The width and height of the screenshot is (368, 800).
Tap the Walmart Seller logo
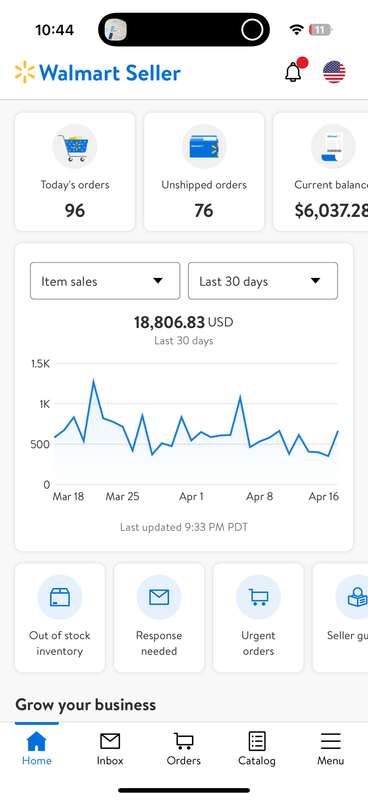pos(97,72)
